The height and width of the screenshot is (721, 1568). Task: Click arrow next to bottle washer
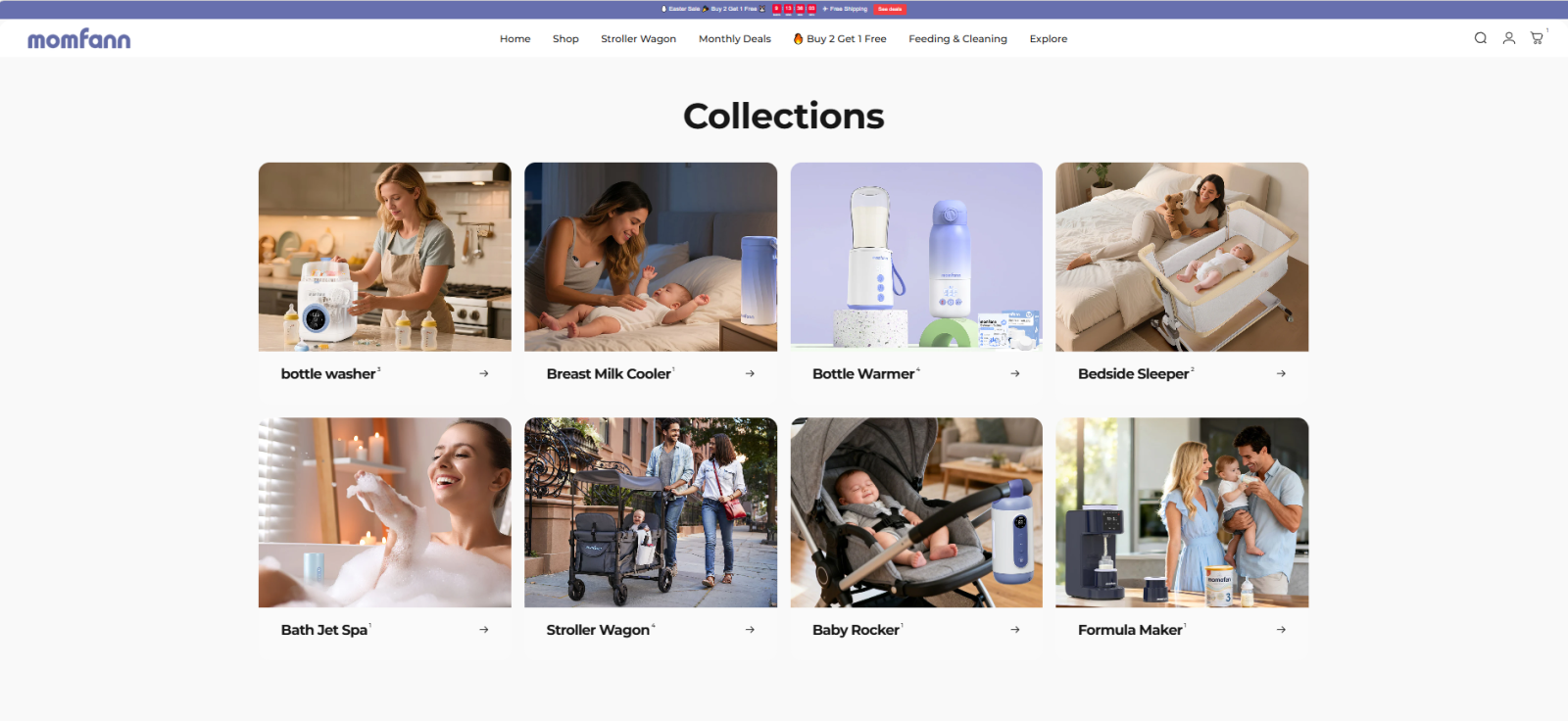[x=484, y=373]
